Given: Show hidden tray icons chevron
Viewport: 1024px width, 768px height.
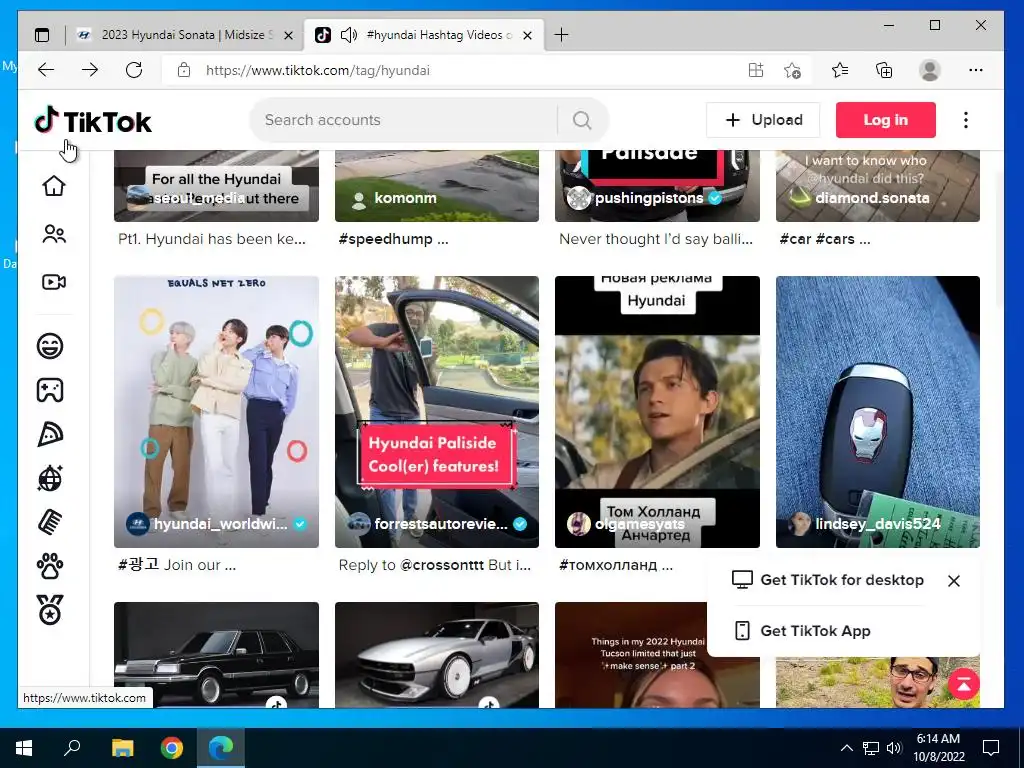Looking at the screenshot, I should click(x=846, y=748).
